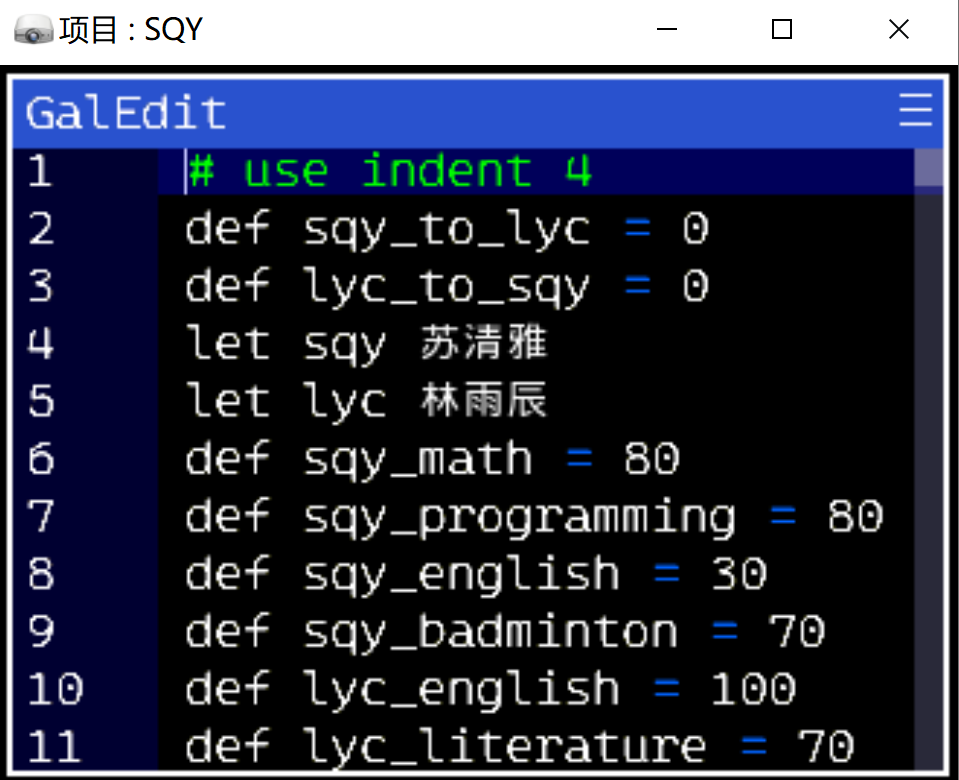
Task: Click the sqy_programming identifier
Action: point(519,518)
